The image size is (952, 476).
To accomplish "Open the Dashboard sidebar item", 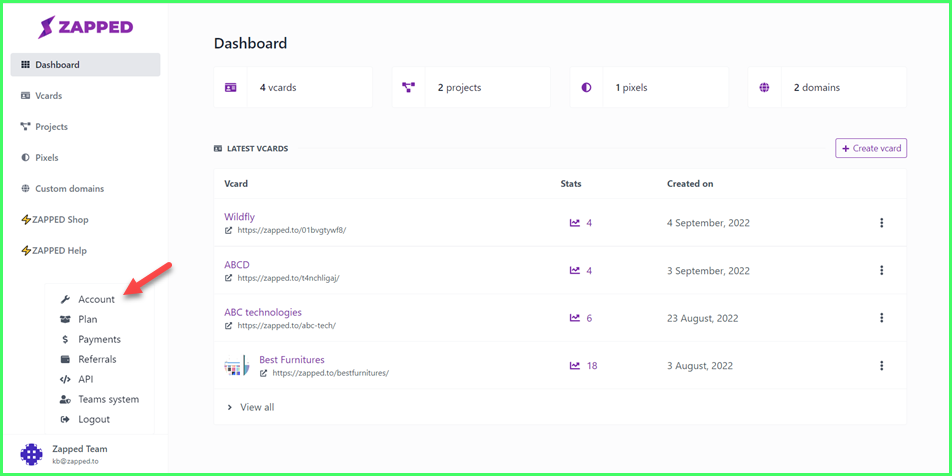I will 85,65.
